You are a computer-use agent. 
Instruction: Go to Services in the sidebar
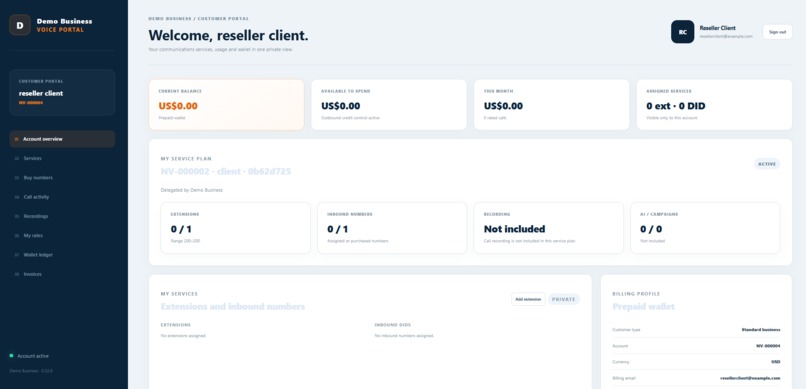pyautogui.click(x=62, y=158)
